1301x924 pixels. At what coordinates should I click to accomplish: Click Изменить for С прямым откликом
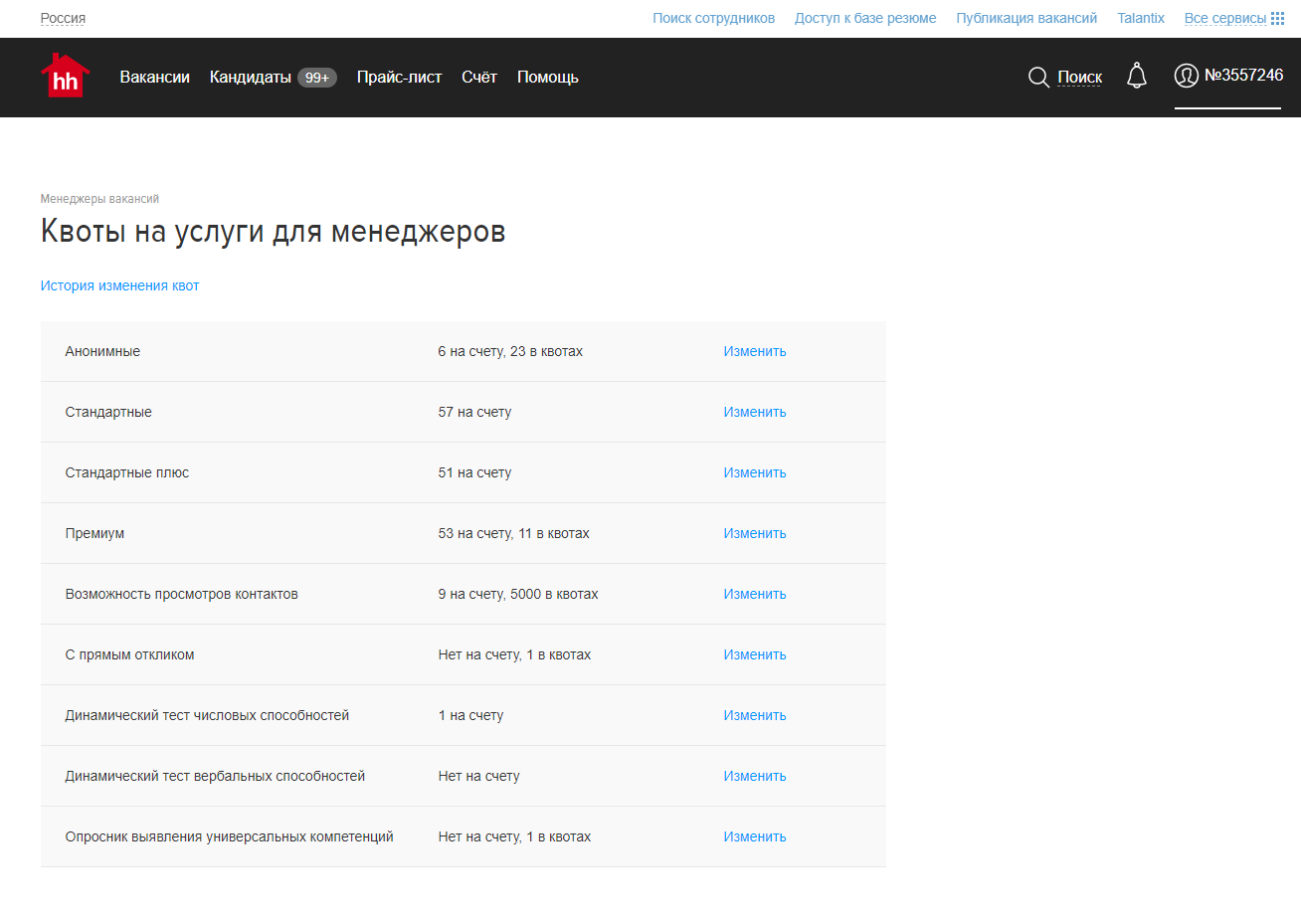coord(755,654)
